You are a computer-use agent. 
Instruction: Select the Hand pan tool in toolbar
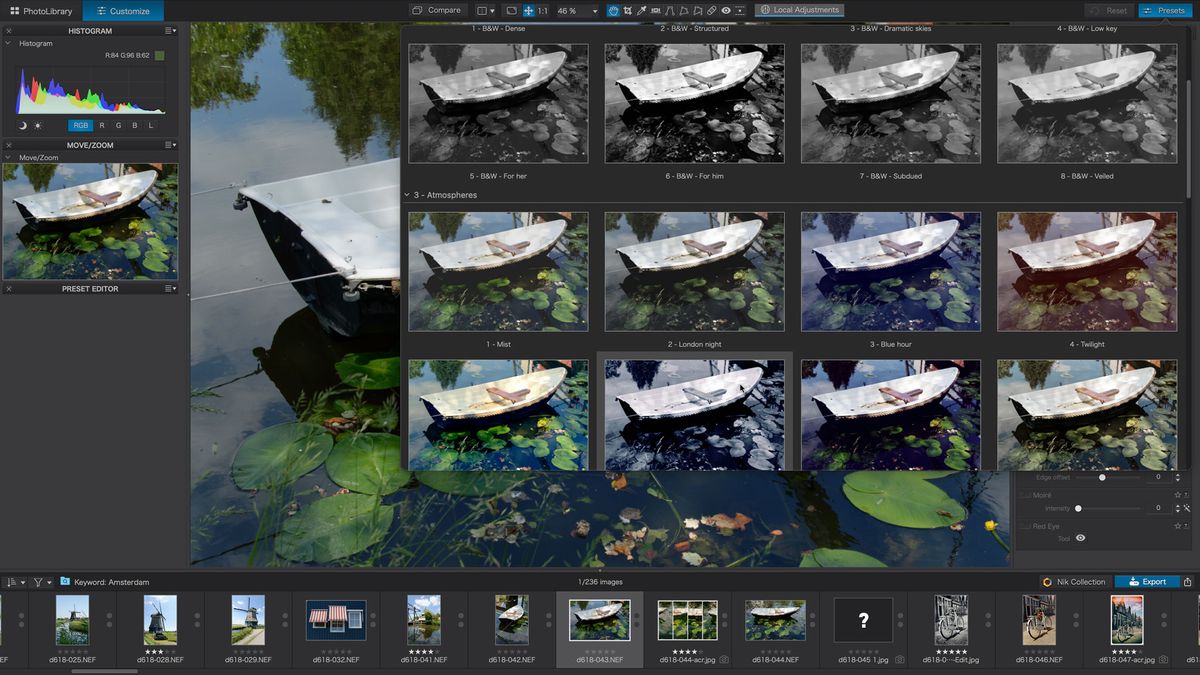tap(613, 10)
